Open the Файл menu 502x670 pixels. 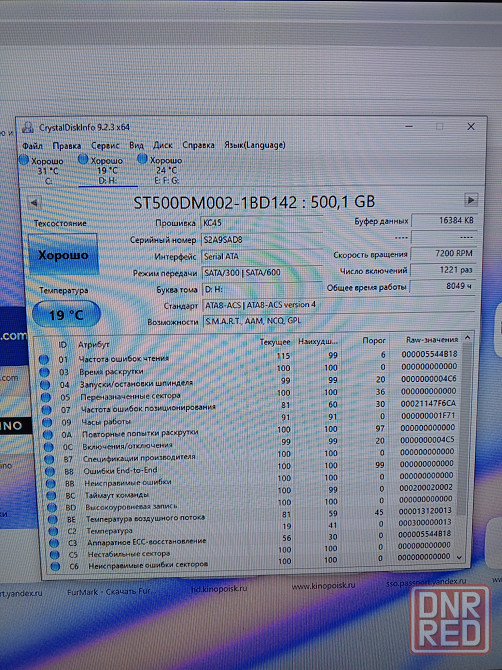point(32,146)
